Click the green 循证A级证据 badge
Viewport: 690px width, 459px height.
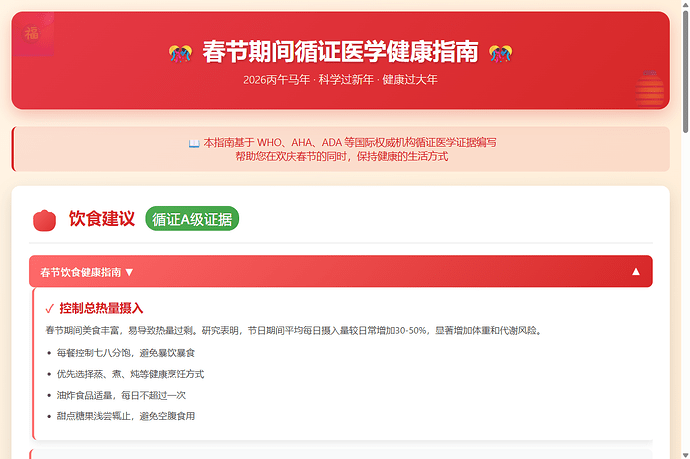193,218
